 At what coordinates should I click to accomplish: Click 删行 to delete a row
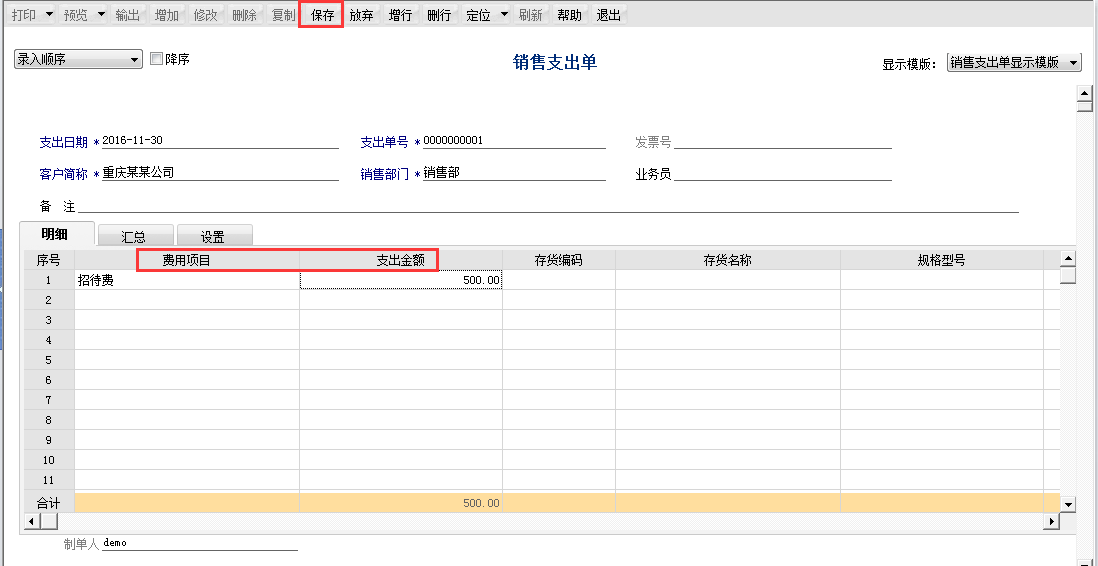438,15
